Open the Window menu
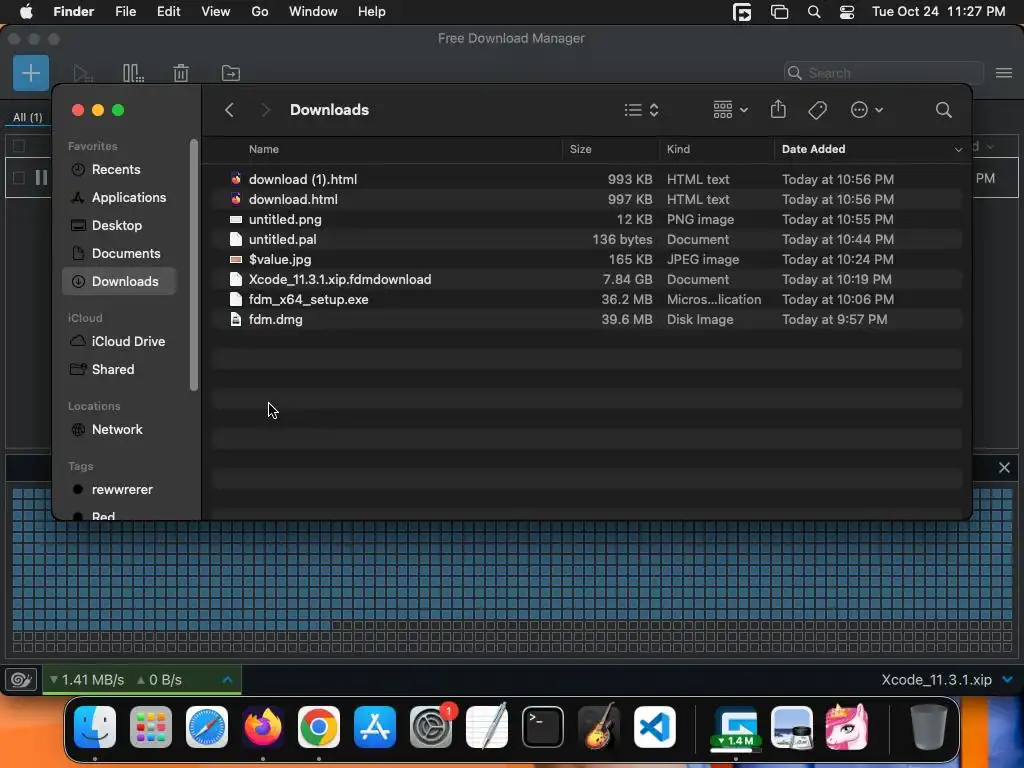 click(313, 12)
